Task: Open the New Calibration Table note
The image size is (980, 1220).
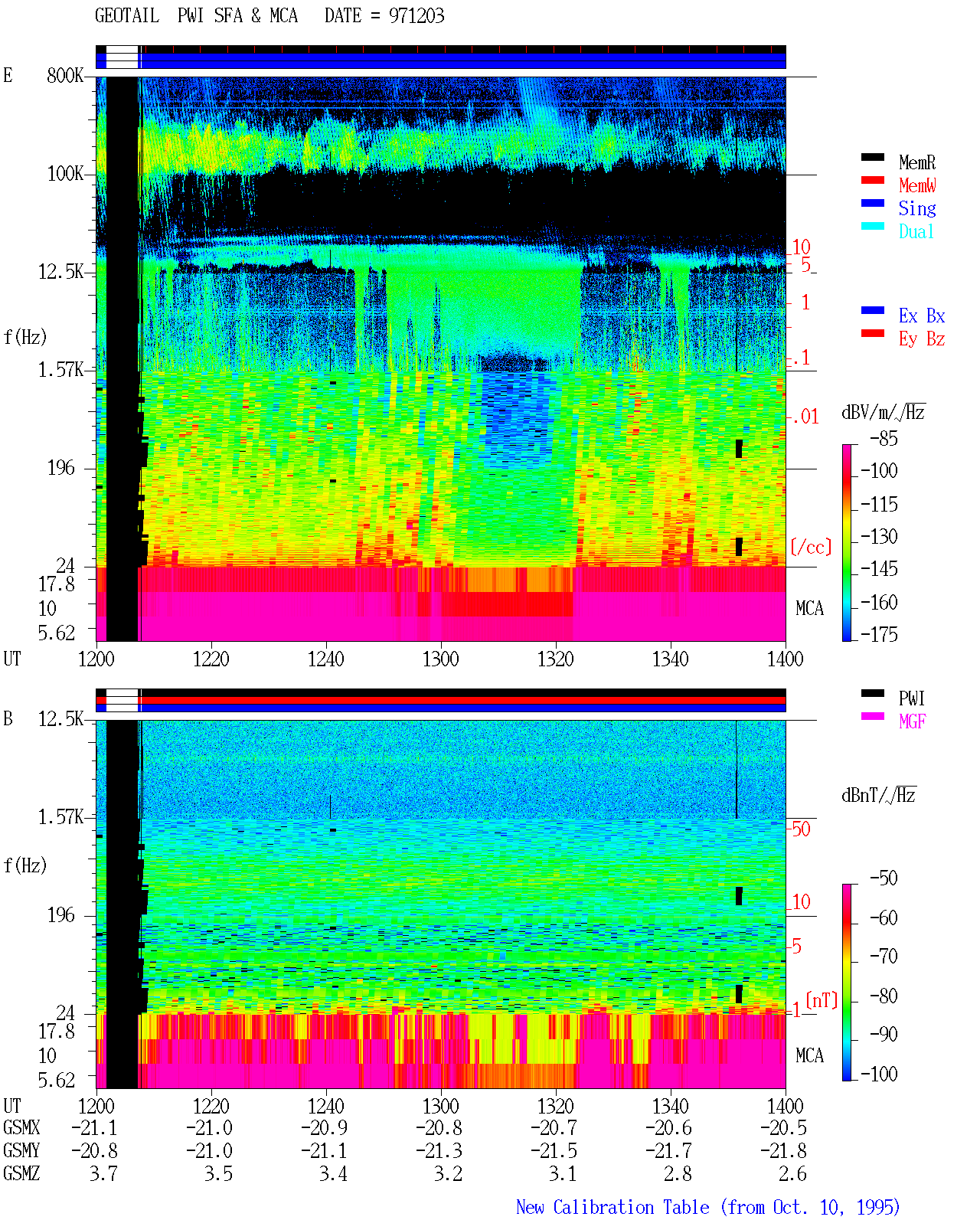Action: [x=707, y=1207]
